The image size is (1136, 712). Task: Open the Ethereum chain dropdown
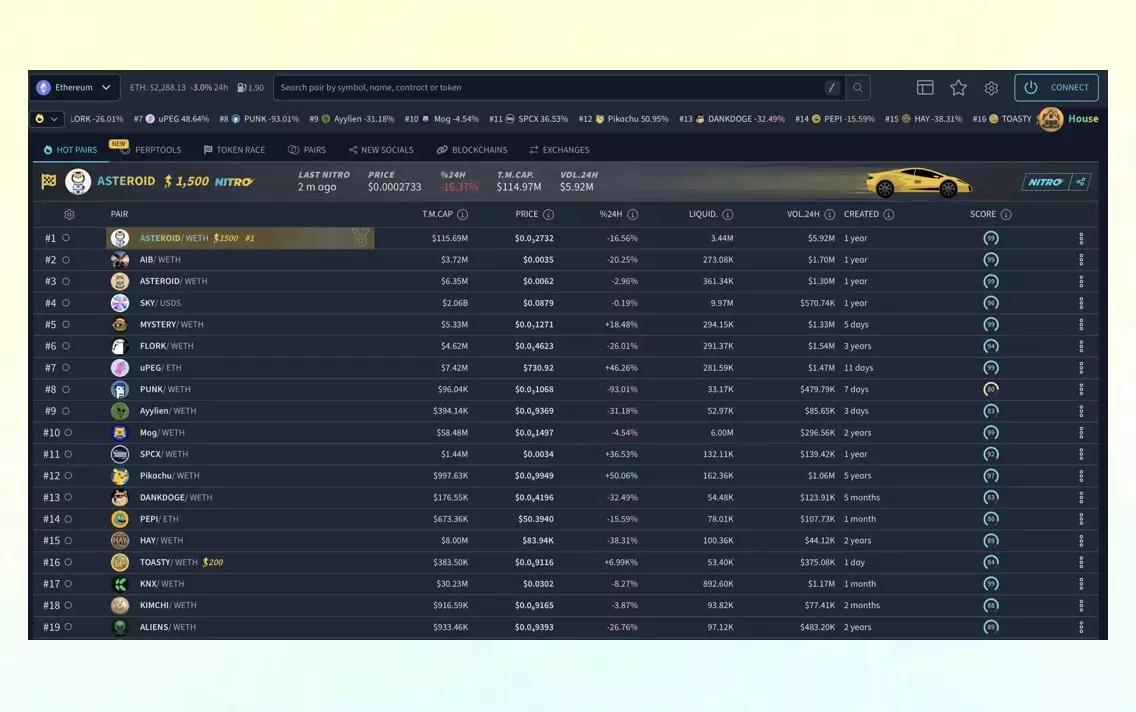(x=75, y=88)
